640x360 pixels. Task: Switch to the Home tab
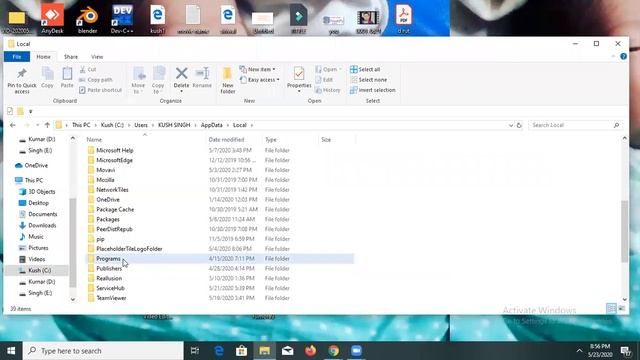click(x=43, y=57)
